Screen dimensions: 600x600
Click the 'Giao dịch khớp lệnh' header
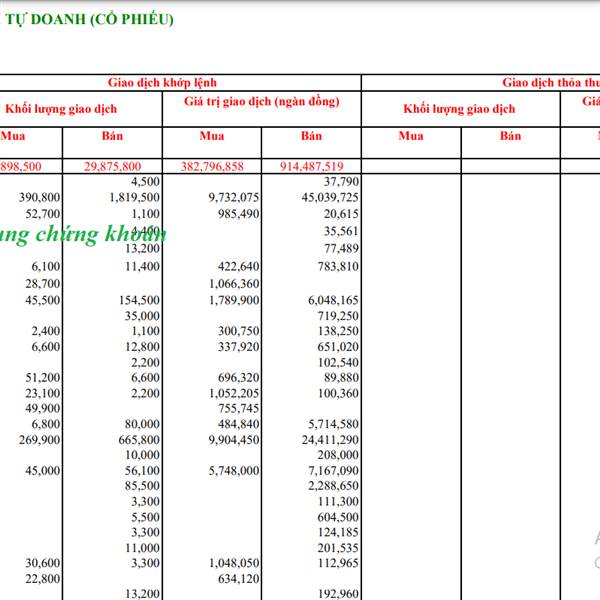point(162,83)
